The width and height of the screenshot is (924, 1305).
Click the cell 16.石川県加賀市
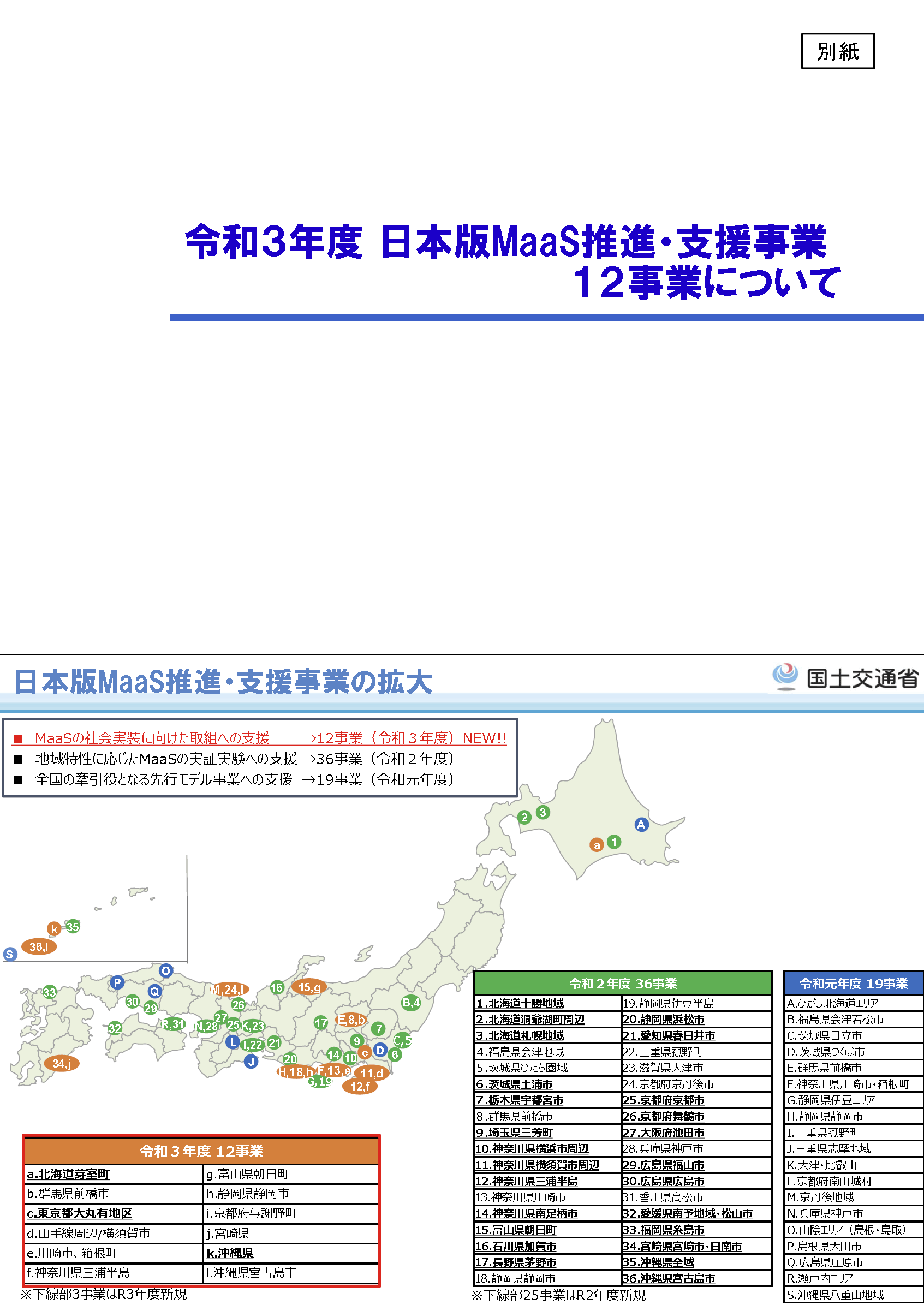click(x=547, y=1247)
